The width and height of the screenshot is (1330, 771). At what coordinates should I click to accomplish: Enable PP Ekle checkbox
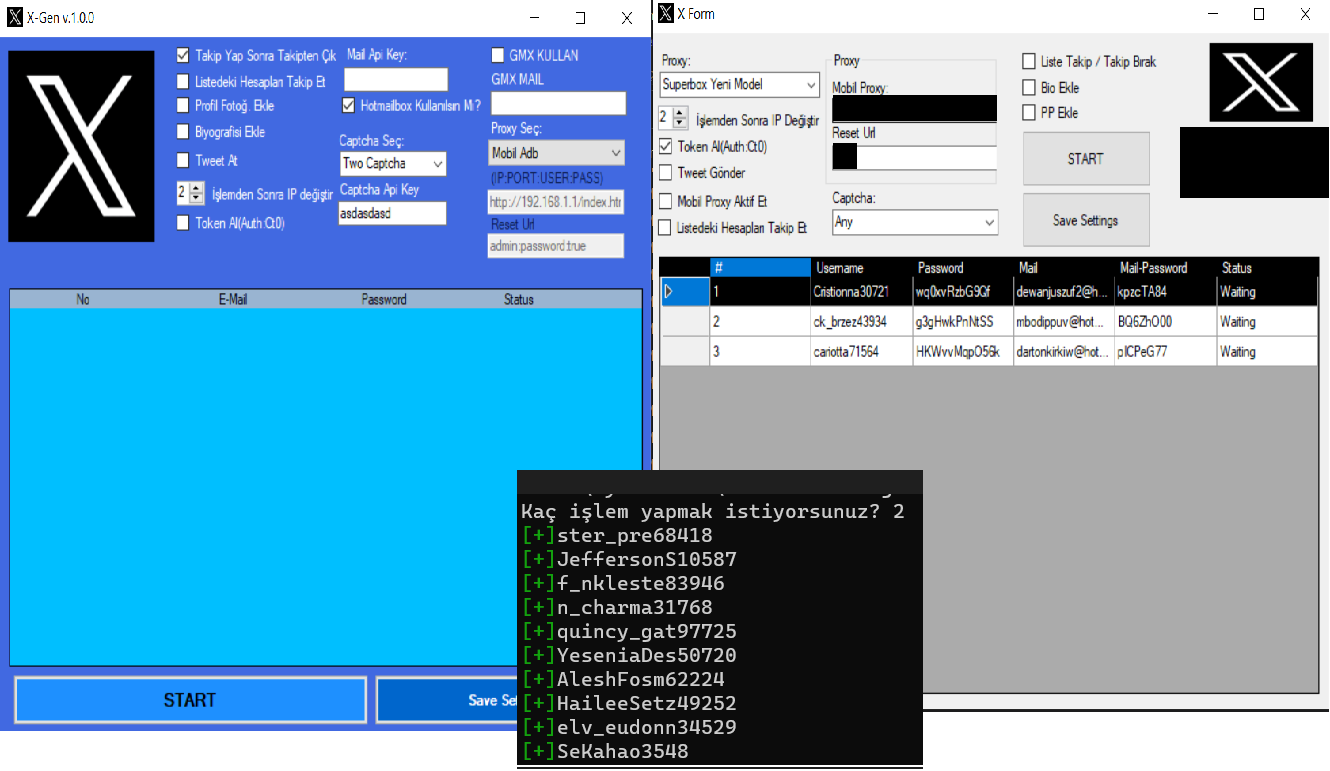point(1029,113)
